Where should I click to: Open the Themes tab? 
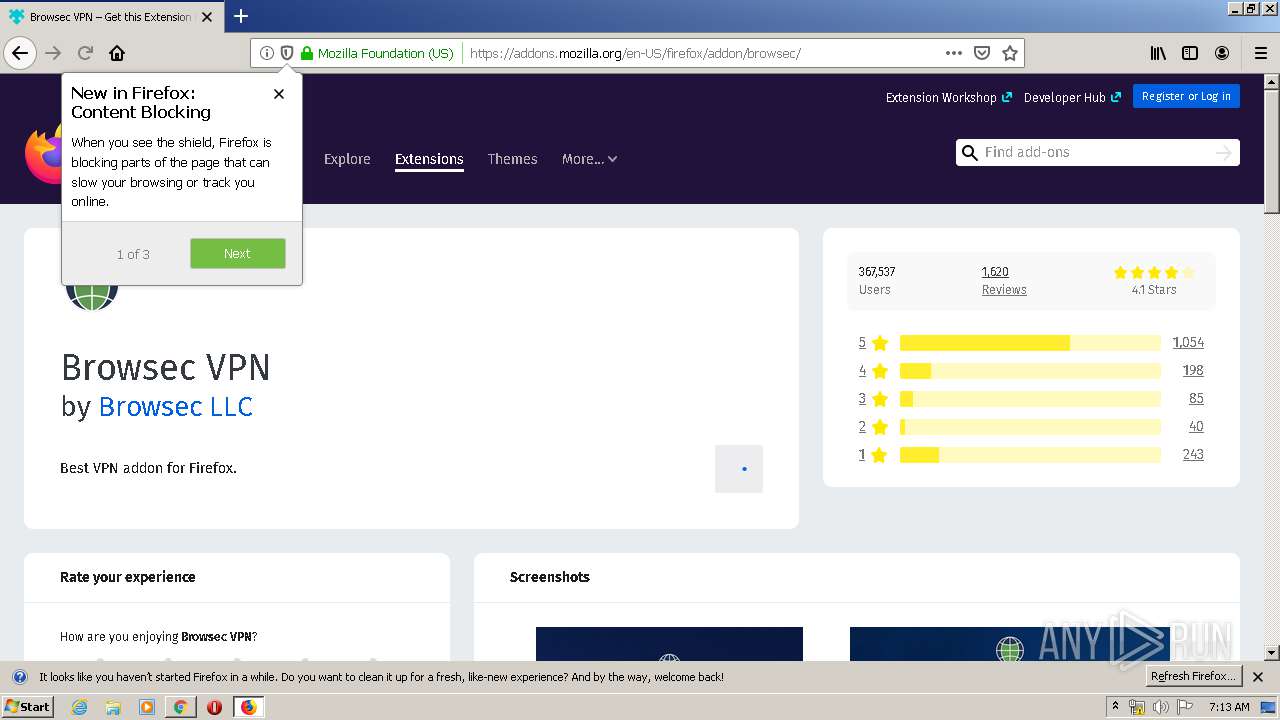[512, 159]
